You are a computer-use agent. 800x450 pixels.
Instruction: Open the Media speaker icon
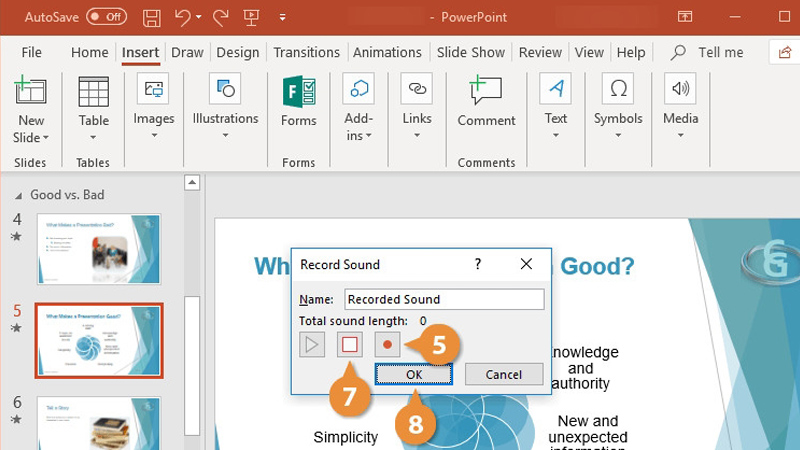[x=680, y=89]
